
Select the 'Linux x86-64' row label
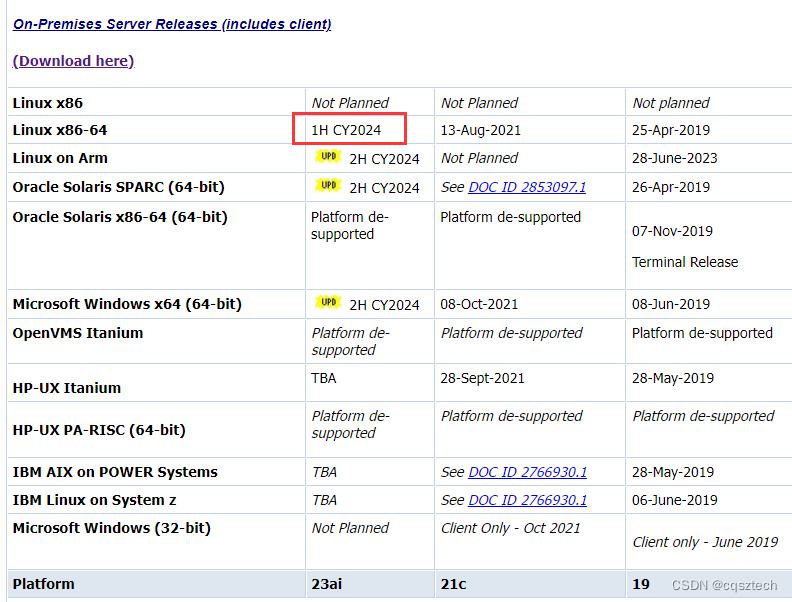(60, 130)
